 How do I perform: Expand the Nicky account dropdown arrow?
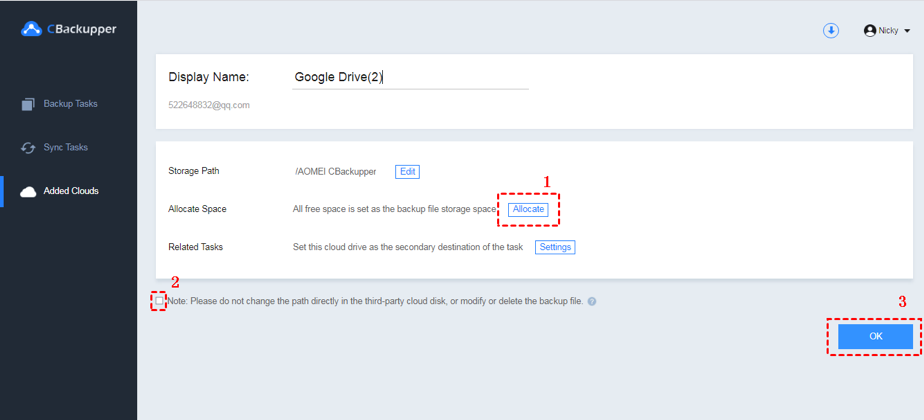point(906,31)
